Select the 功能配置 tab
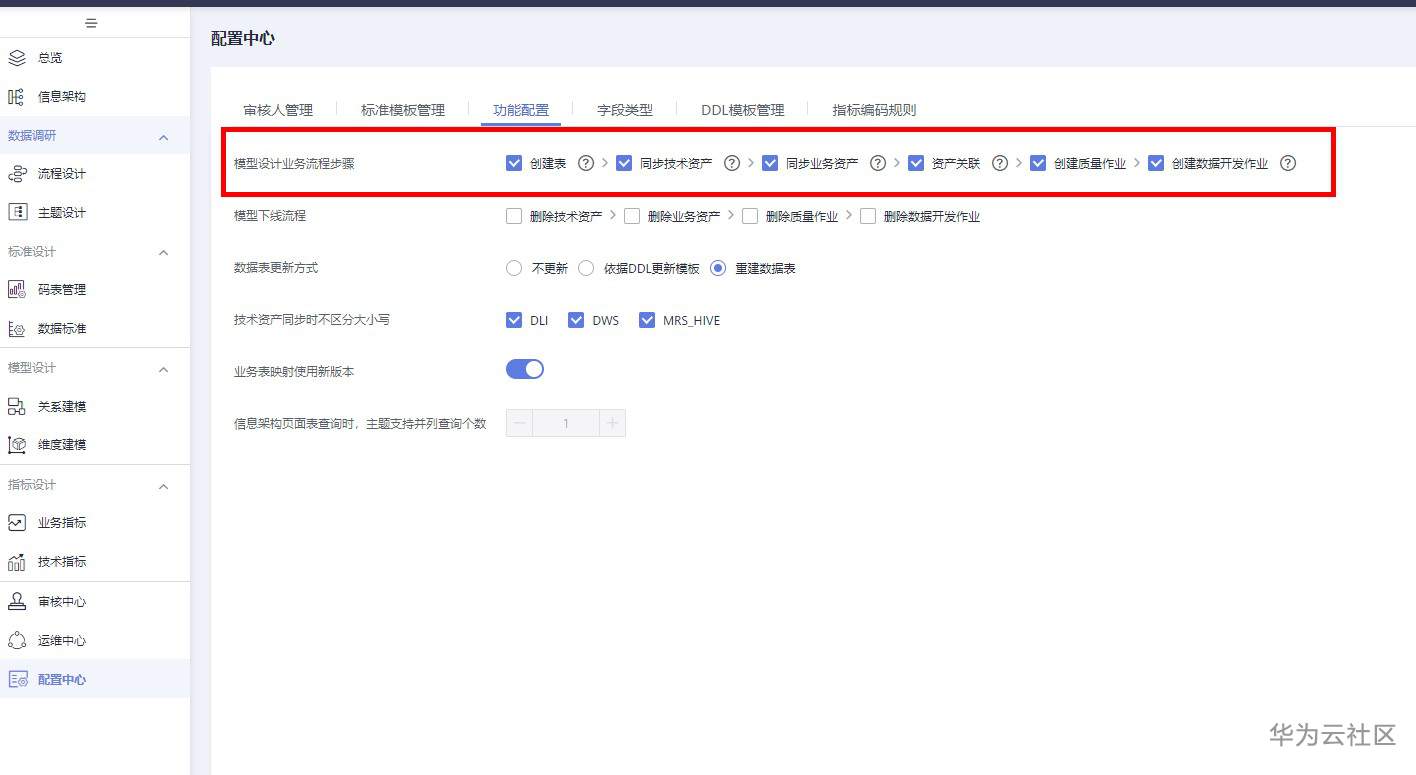Image resolution: width=1416 pixels, height=775 pixels. tap(521, 110)
